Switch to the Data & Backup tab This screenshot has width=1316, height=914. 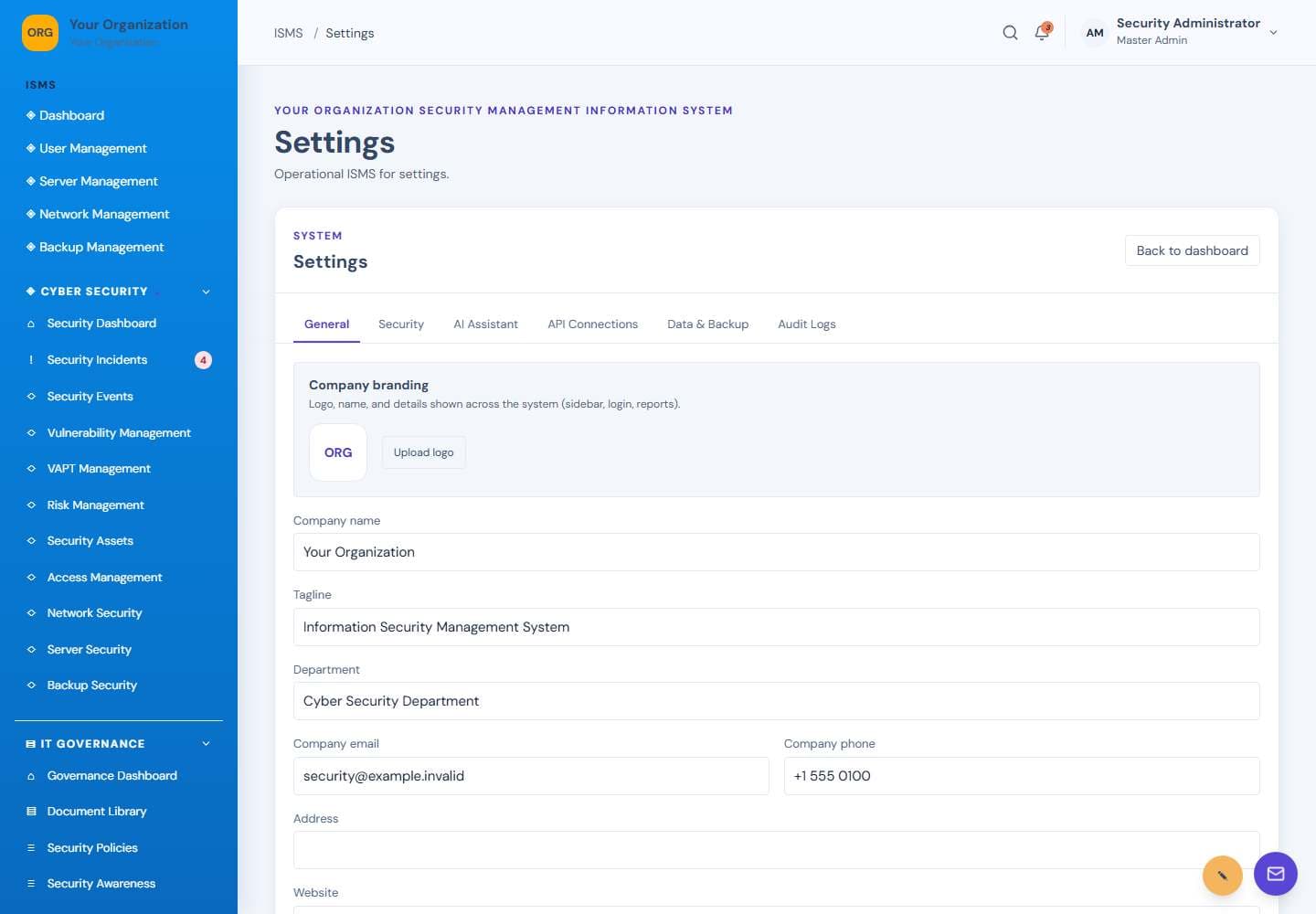[x=707, y=324]
